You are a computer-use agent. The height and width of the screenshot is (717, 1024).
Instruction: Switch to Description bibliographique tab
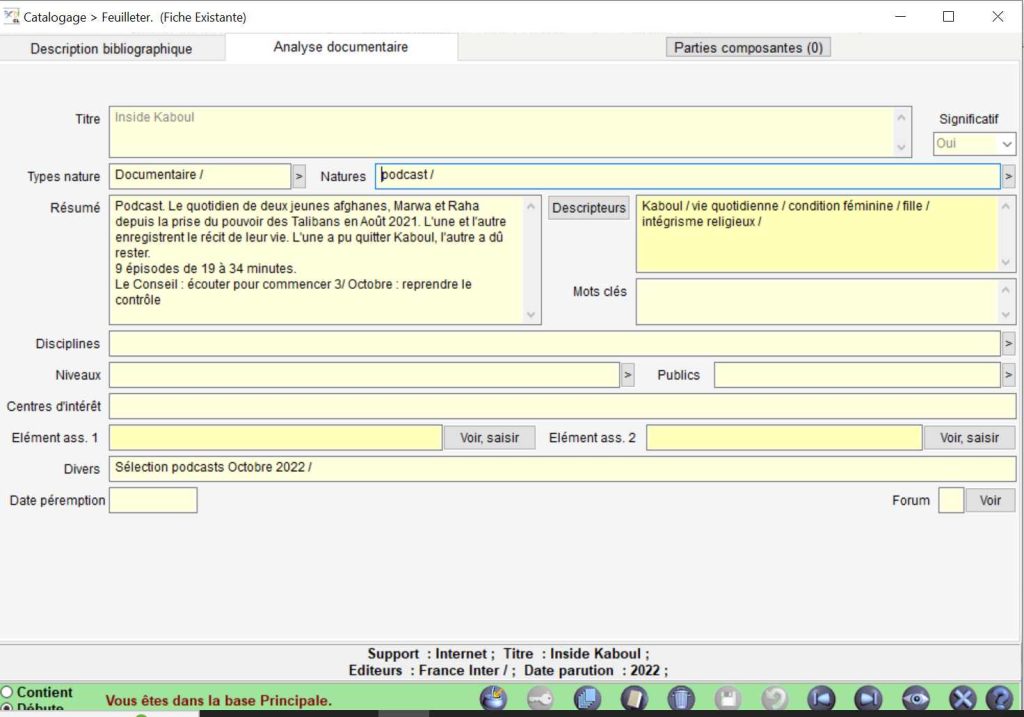[x=111, y=49]
